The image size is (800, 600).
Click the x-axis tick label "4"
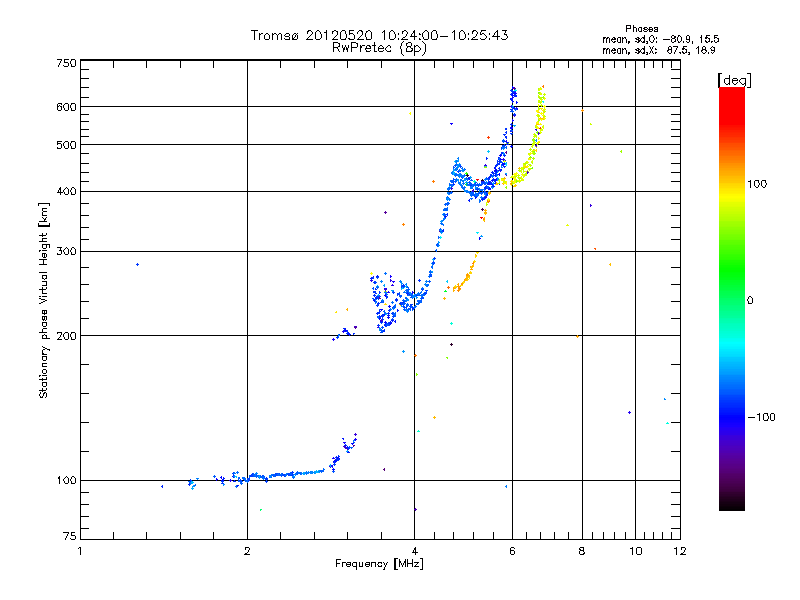[415, 551]
